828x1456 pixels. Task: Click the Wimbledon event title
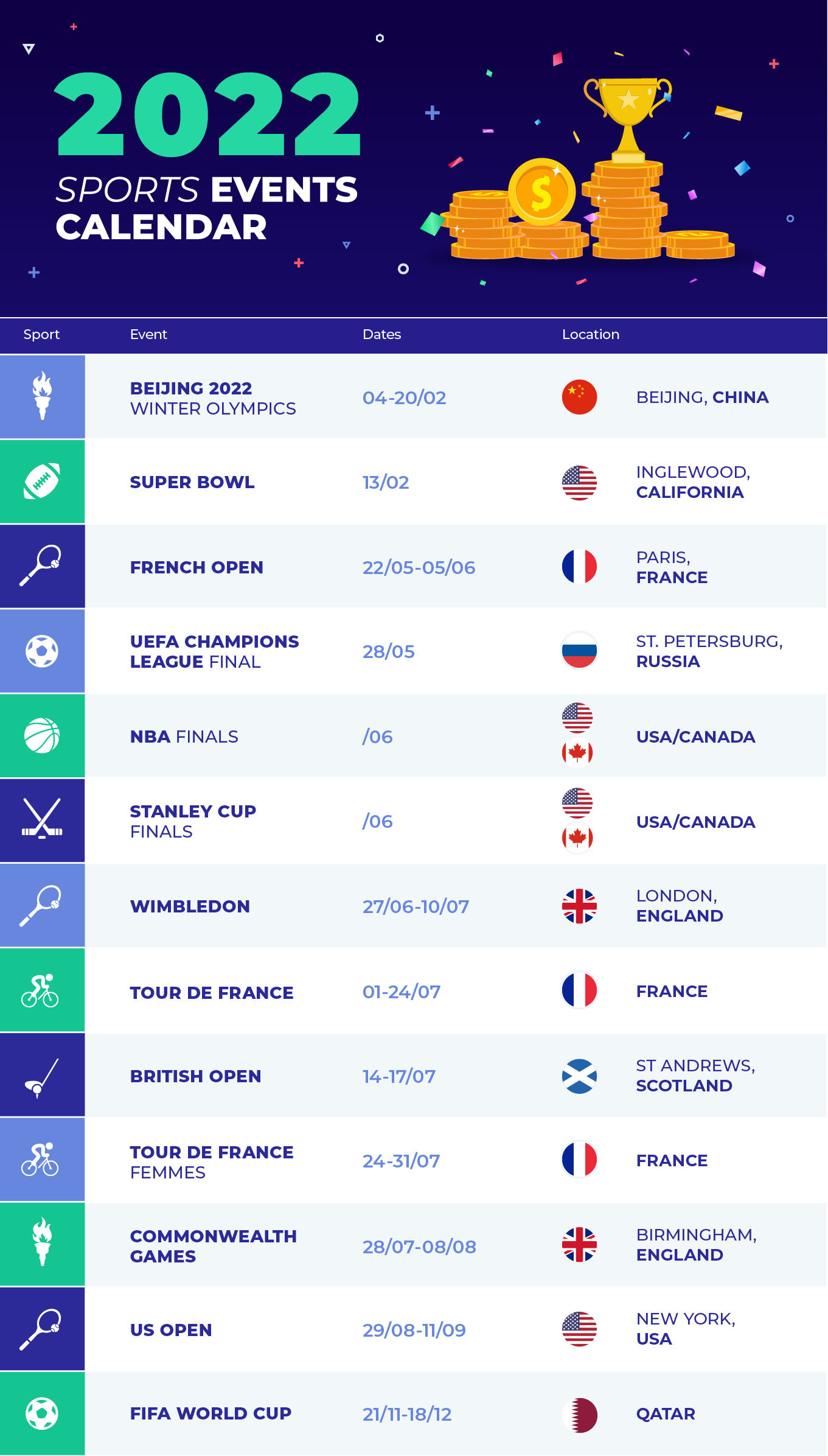click(x=190, y=906)
